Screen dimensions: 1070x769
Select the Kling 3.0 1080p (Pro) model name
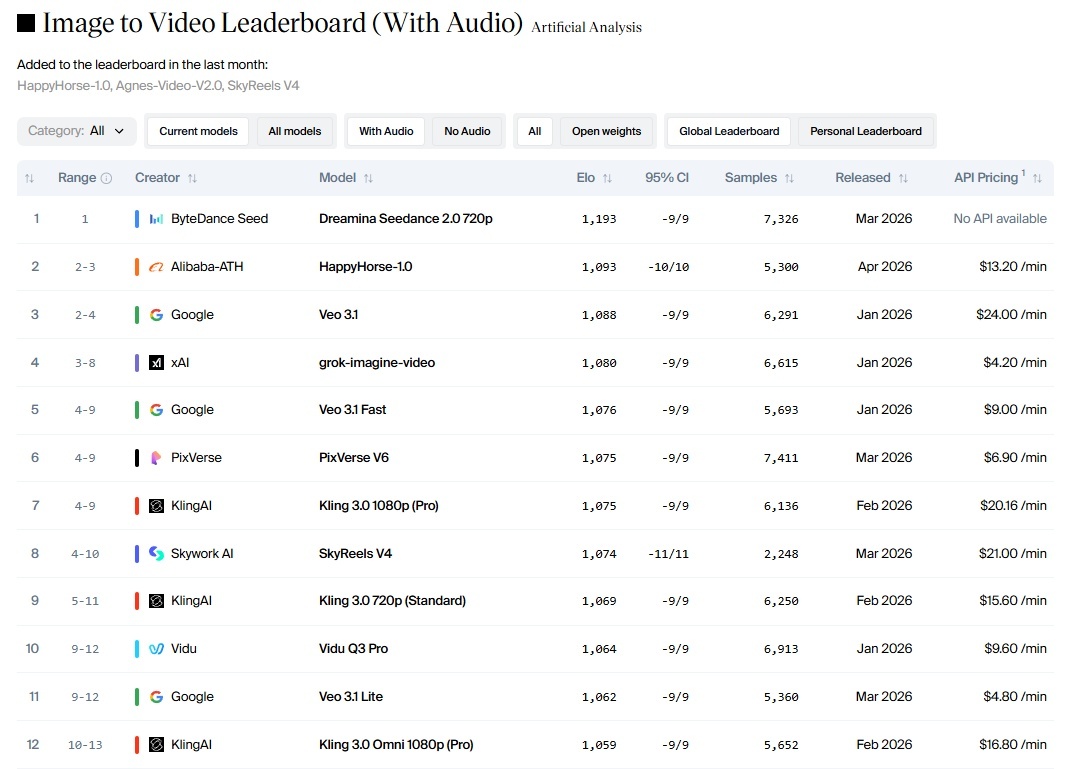pyautogui.click(x=379, y=506)
